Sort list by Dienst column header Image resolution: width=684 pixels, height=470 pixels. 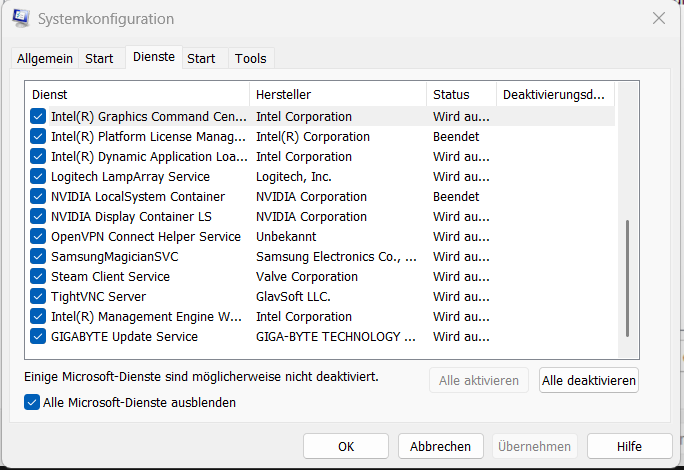click(137, 95)
